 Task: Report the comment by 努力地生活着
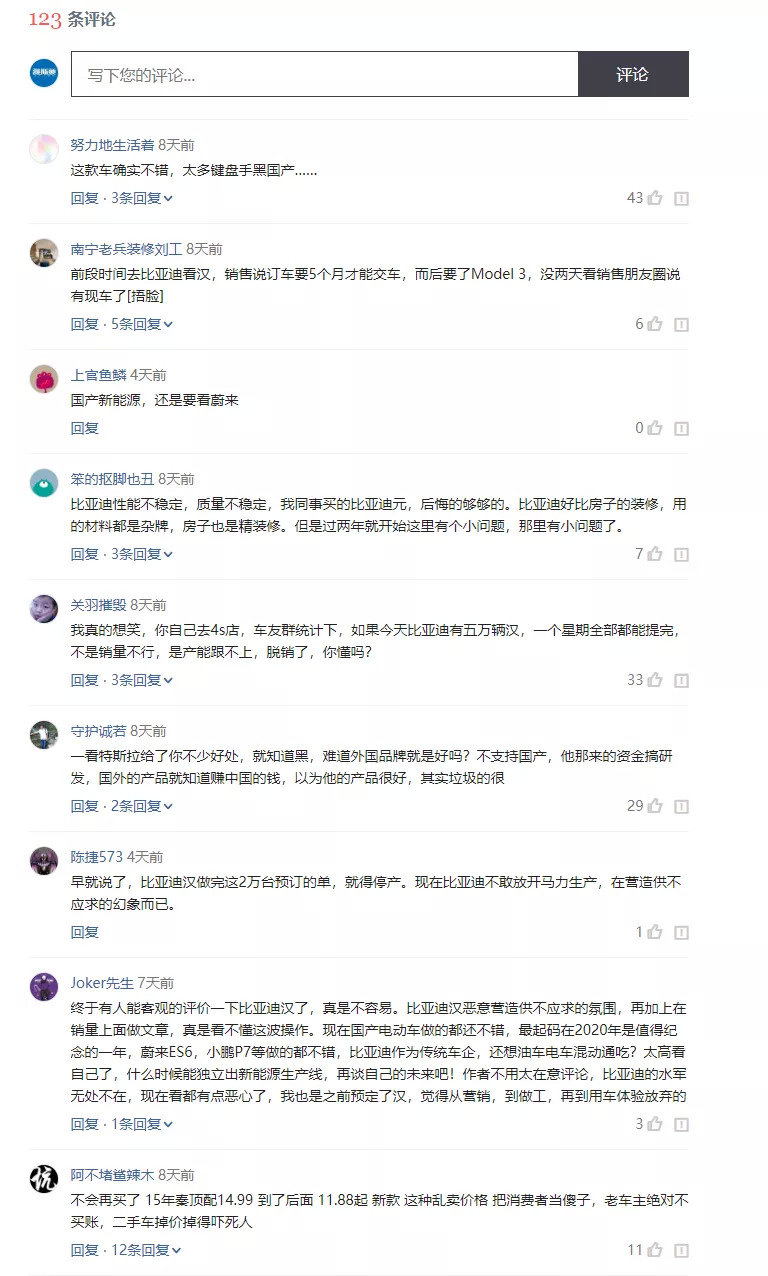coord(681,198)
